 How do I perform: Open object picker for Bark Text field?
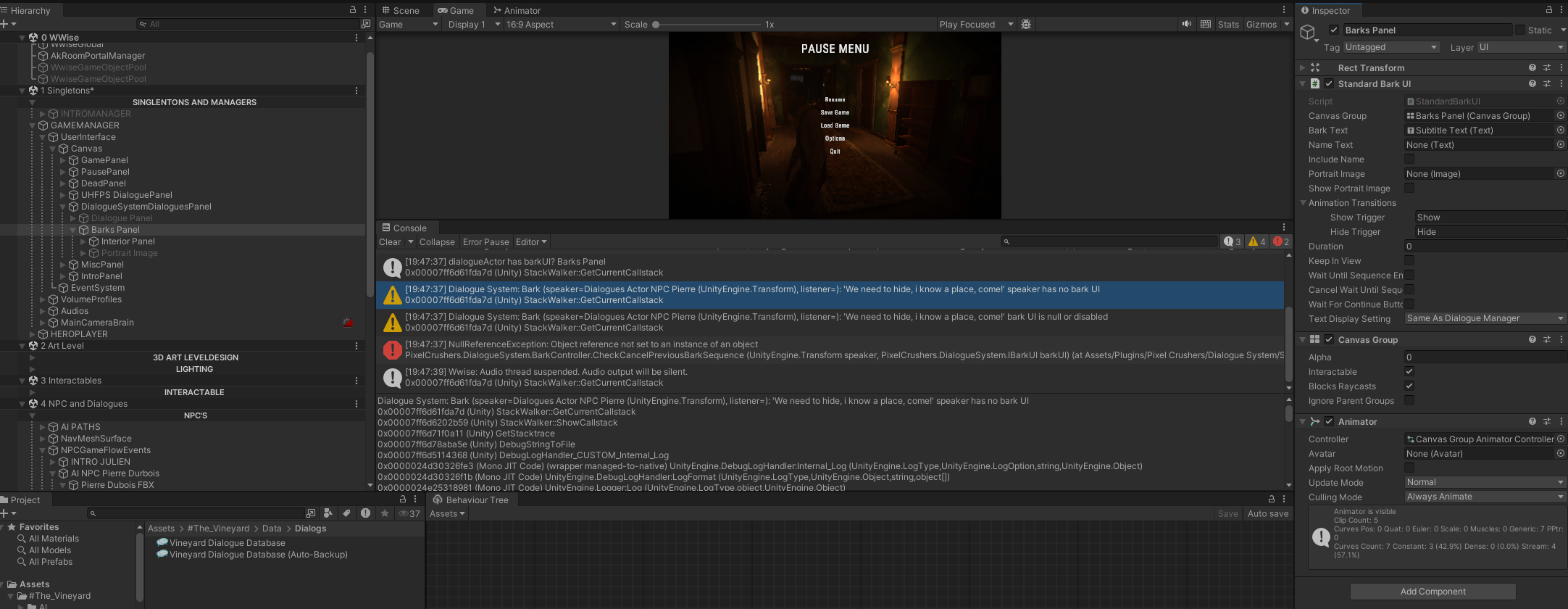(x=1561, y=130)
